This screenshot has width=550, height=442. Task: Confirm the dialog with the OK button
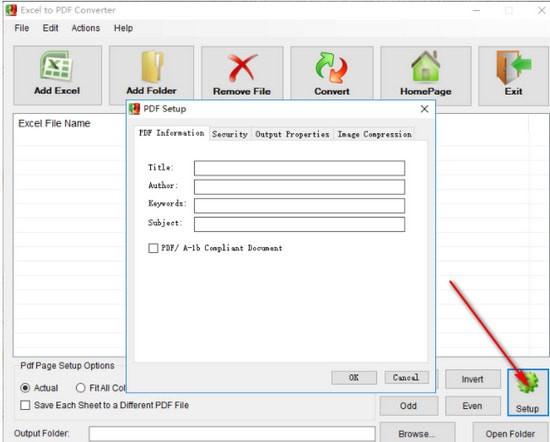tap(354, 378)
